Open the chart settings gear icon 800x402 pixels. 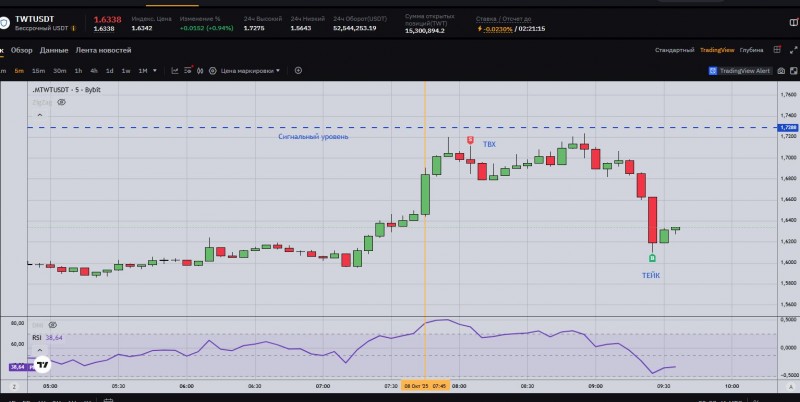[213, 71]
